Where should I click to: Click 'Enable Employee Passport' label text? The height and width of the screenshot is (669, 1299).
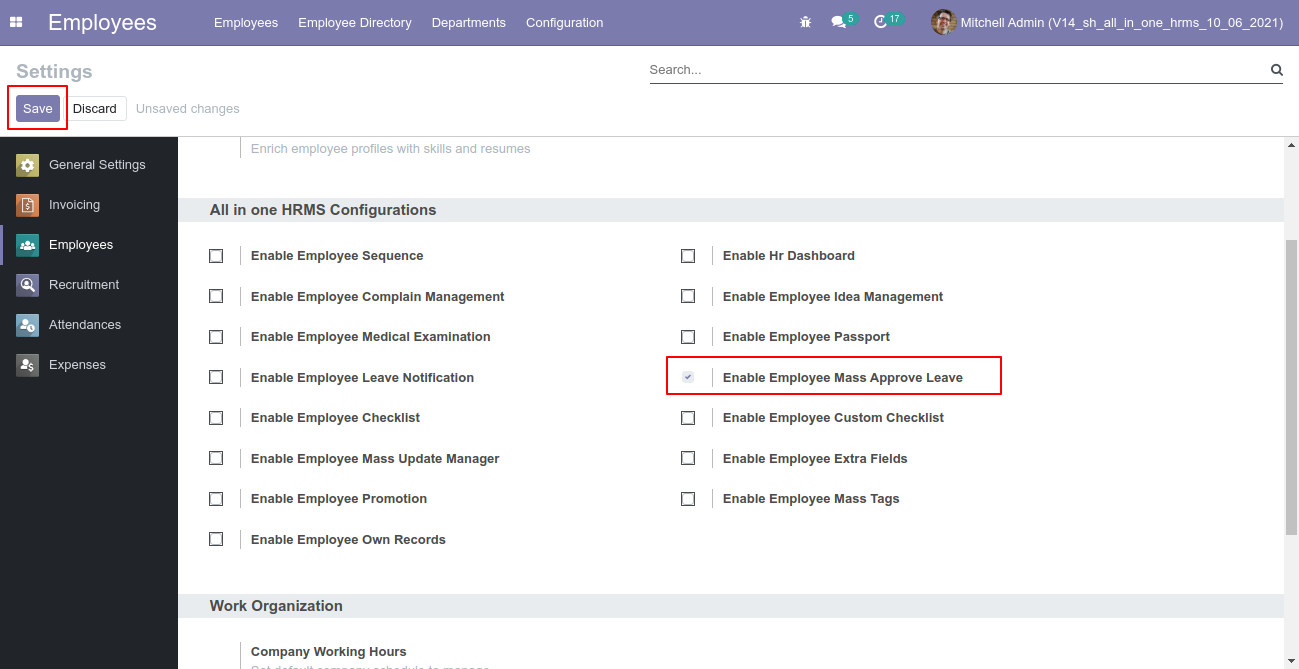[806, 337]
